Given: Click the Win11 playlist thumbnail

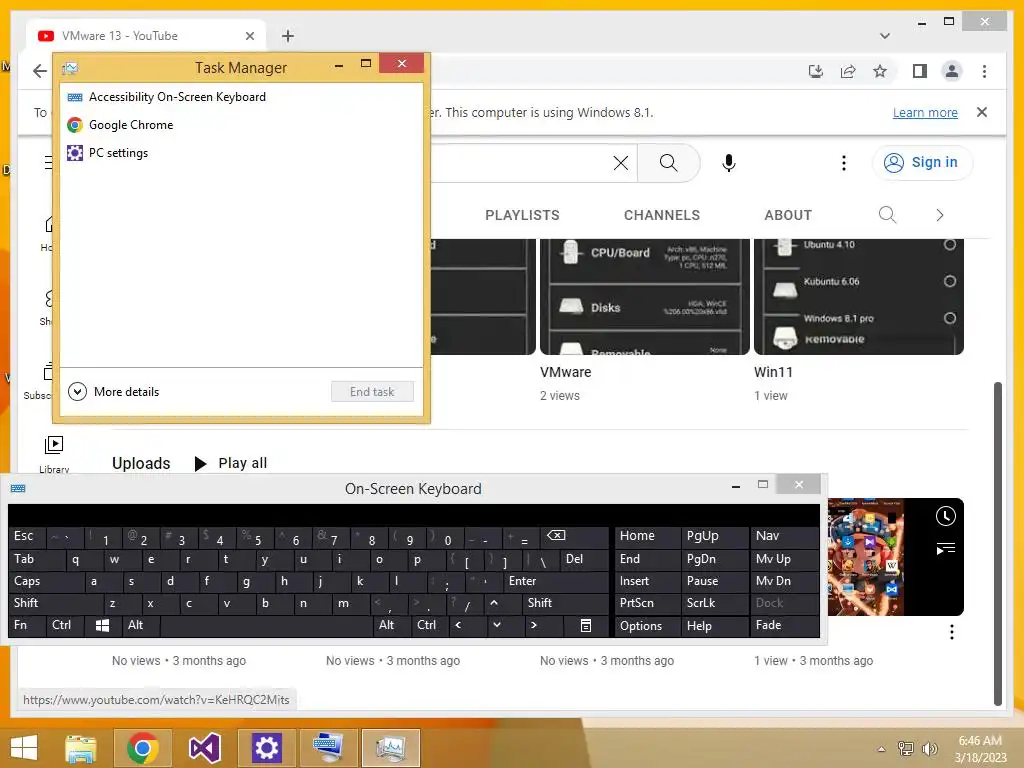Looking at the screenshot, I should [859, 297].
